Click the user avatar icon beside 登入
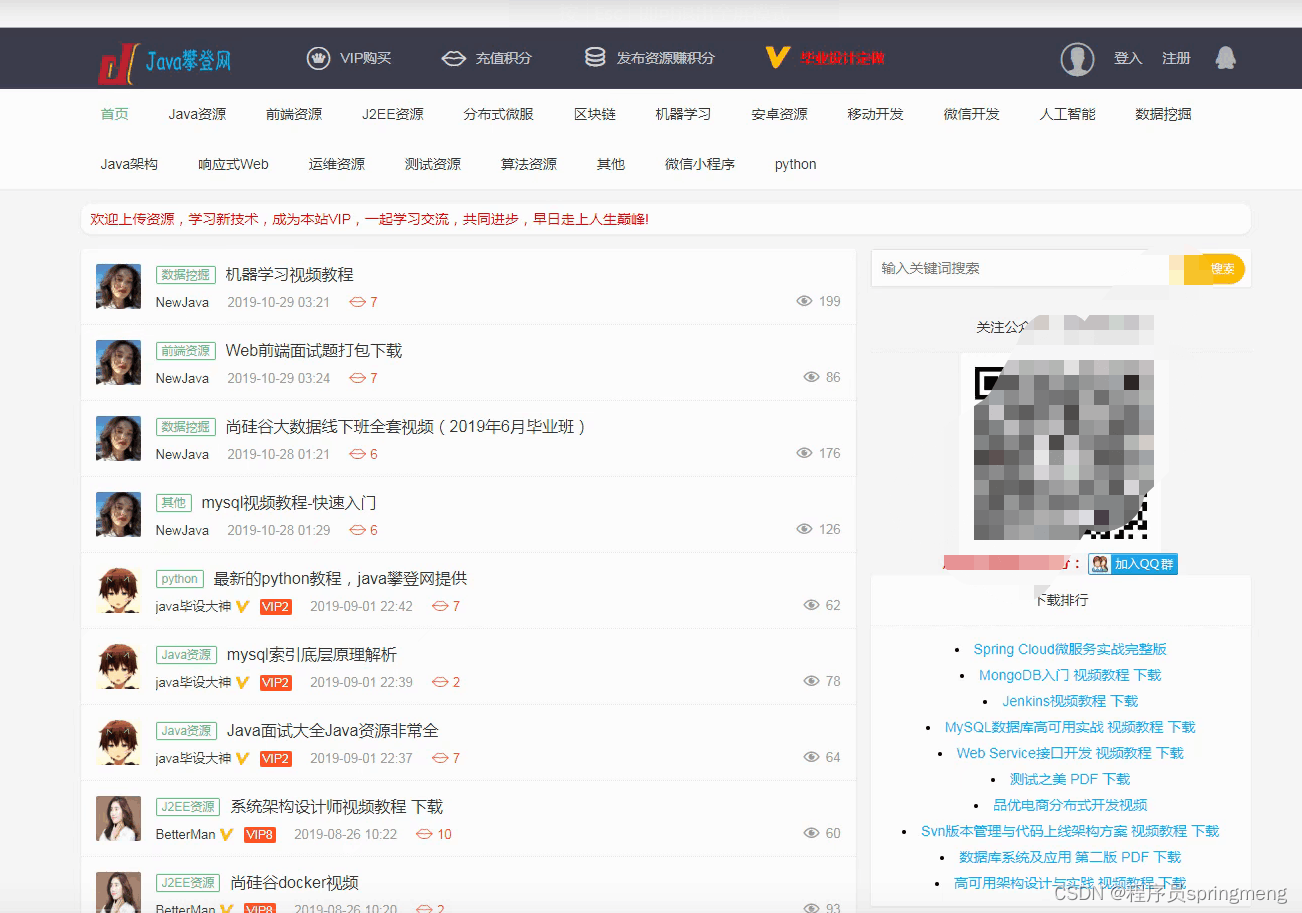This screenshot has height=913, width=1302. point(1077,59)
